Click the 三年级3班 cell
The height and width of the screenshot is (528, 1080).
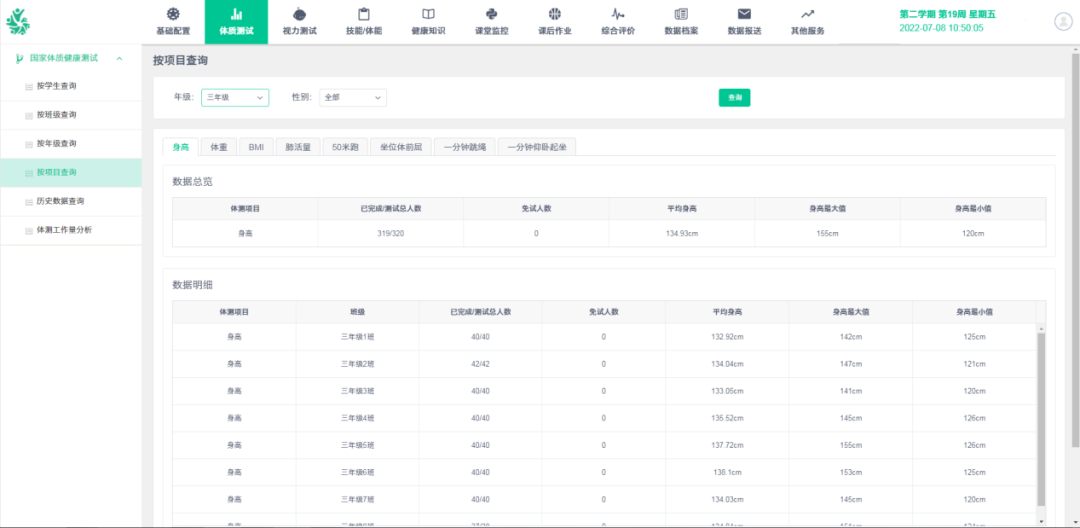click(x=357, y=391)
